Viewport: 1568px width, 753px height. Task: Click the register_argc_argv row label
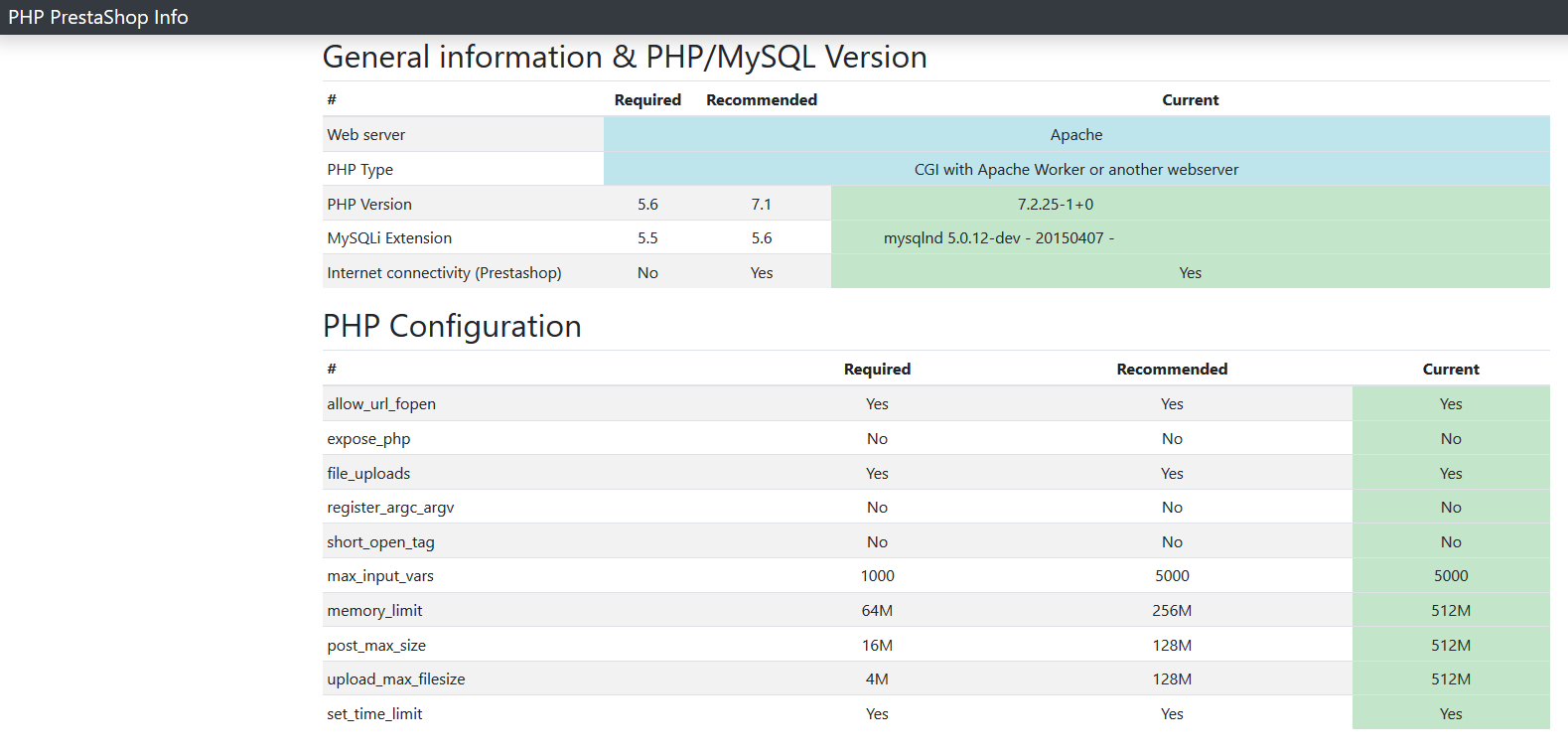click(390, 508)
